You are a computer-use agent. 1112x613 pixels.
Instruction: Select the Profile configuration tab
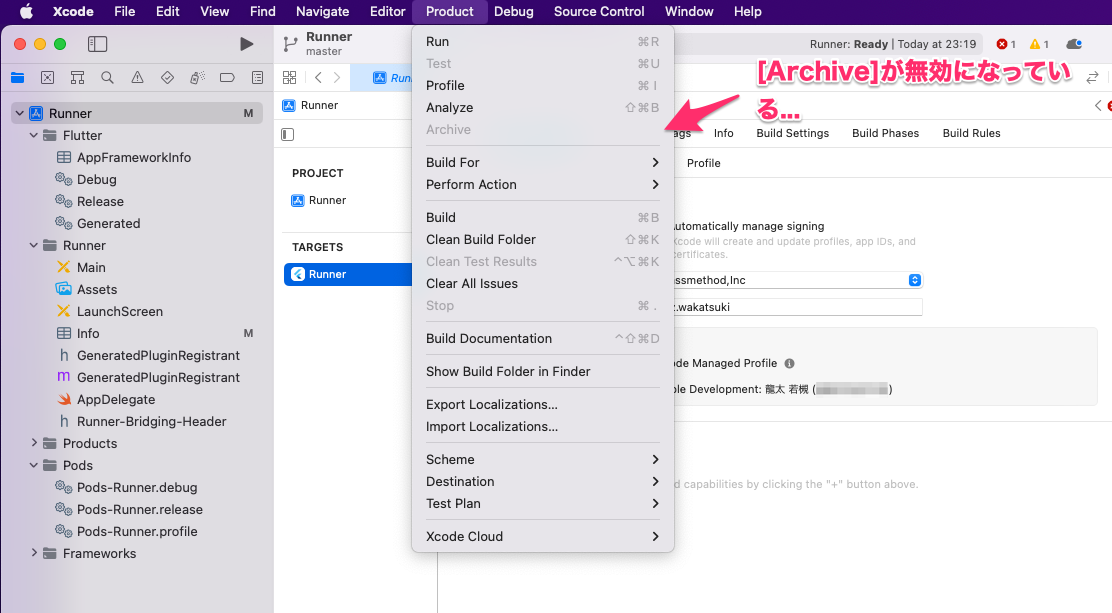704,163
